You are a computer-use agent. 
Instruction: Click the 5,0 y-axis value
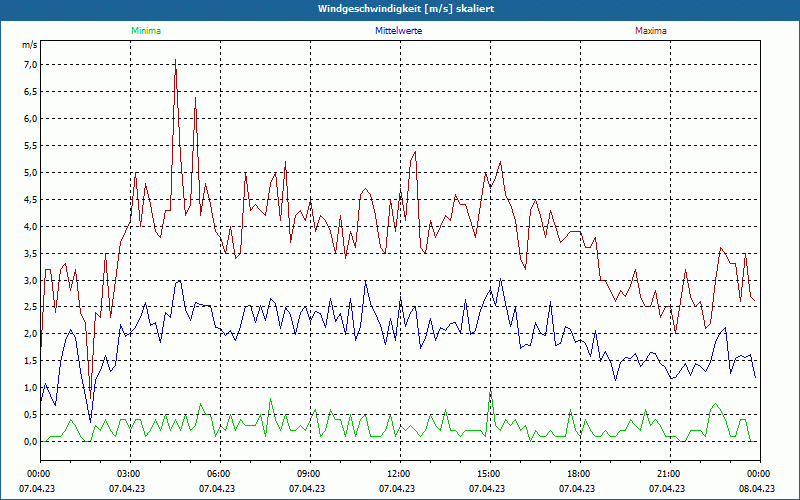[30, 172]
